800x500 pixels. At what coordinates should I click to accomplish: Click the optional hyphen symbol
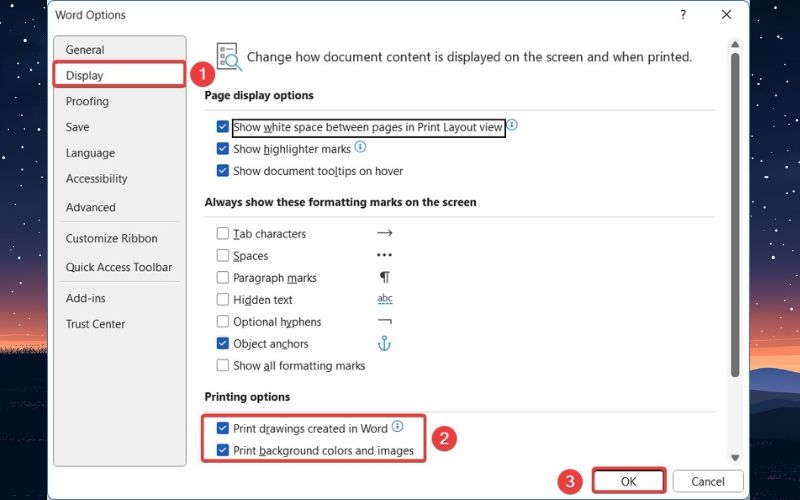[x=385, y=321]
